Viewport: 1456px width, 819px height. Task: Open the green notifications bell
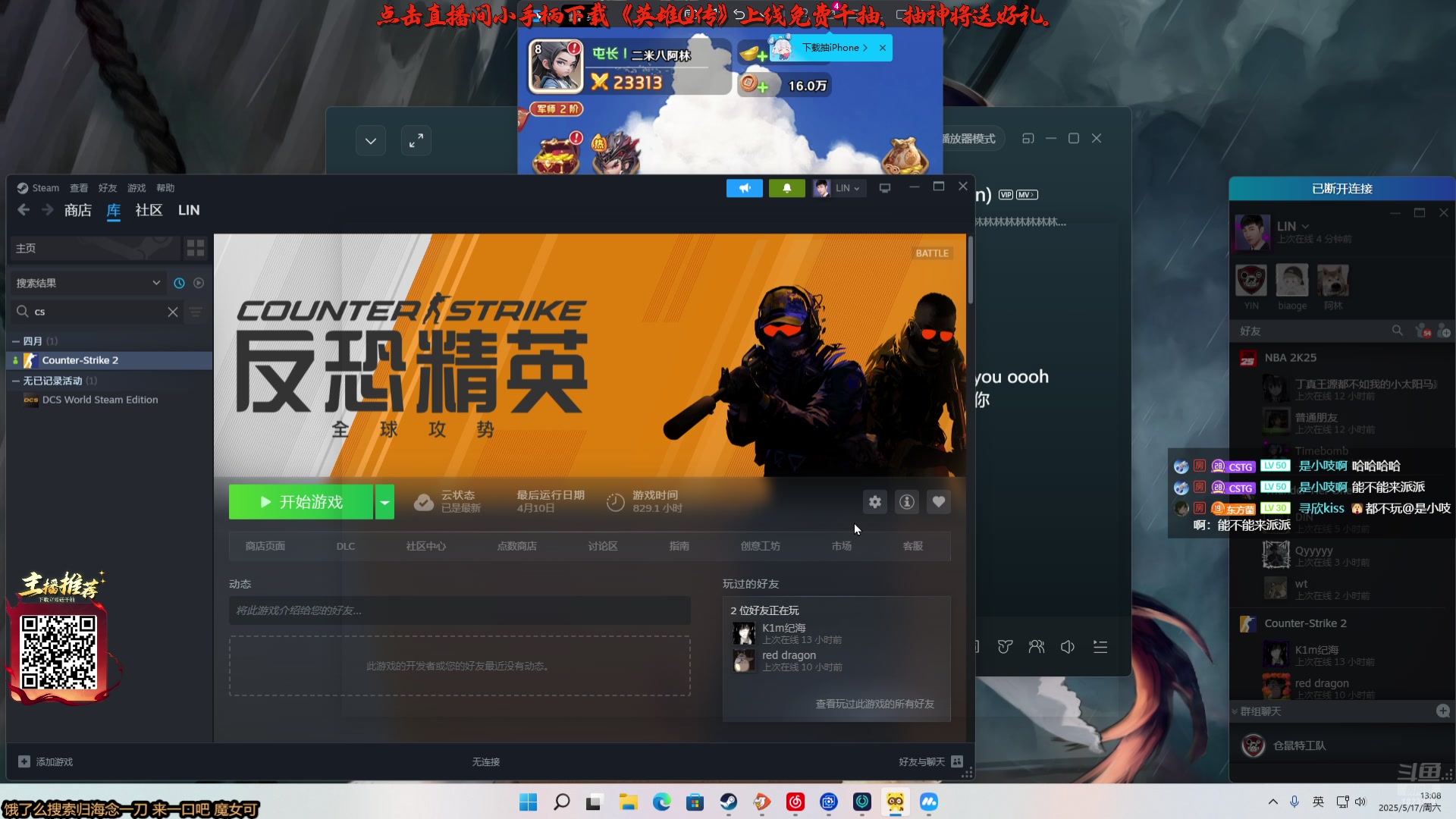[786, 188]
